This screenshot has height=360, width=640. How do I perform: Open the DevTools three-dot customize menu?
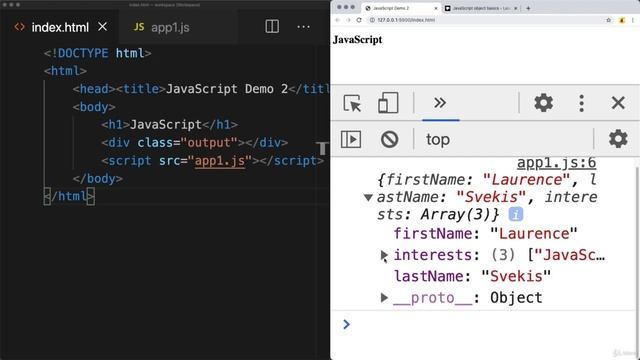click(x=581, y=103)
